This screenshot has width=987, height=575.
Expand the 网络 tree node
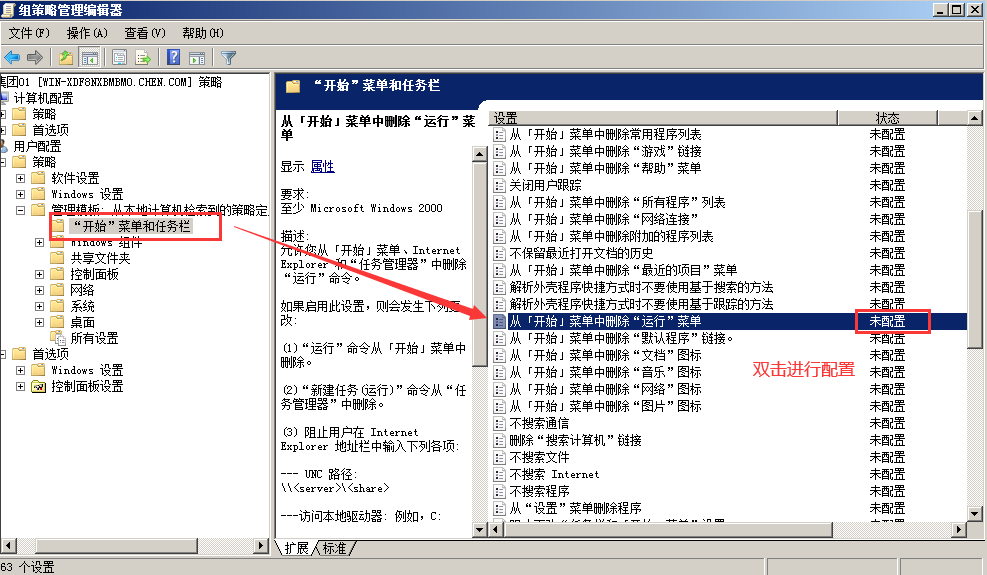[40, 290]
